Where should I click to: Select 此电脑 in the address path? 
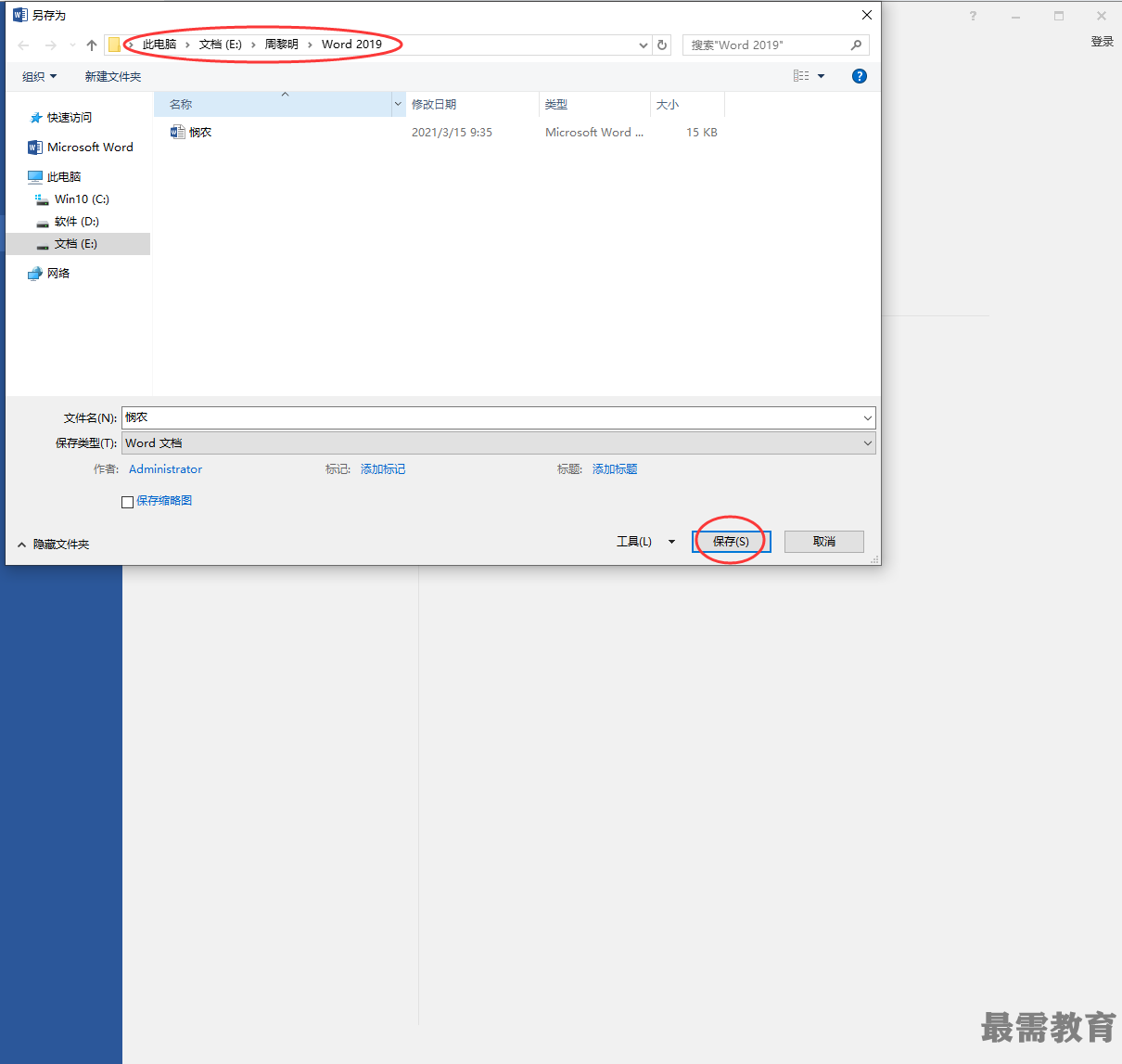pos(159,45)
